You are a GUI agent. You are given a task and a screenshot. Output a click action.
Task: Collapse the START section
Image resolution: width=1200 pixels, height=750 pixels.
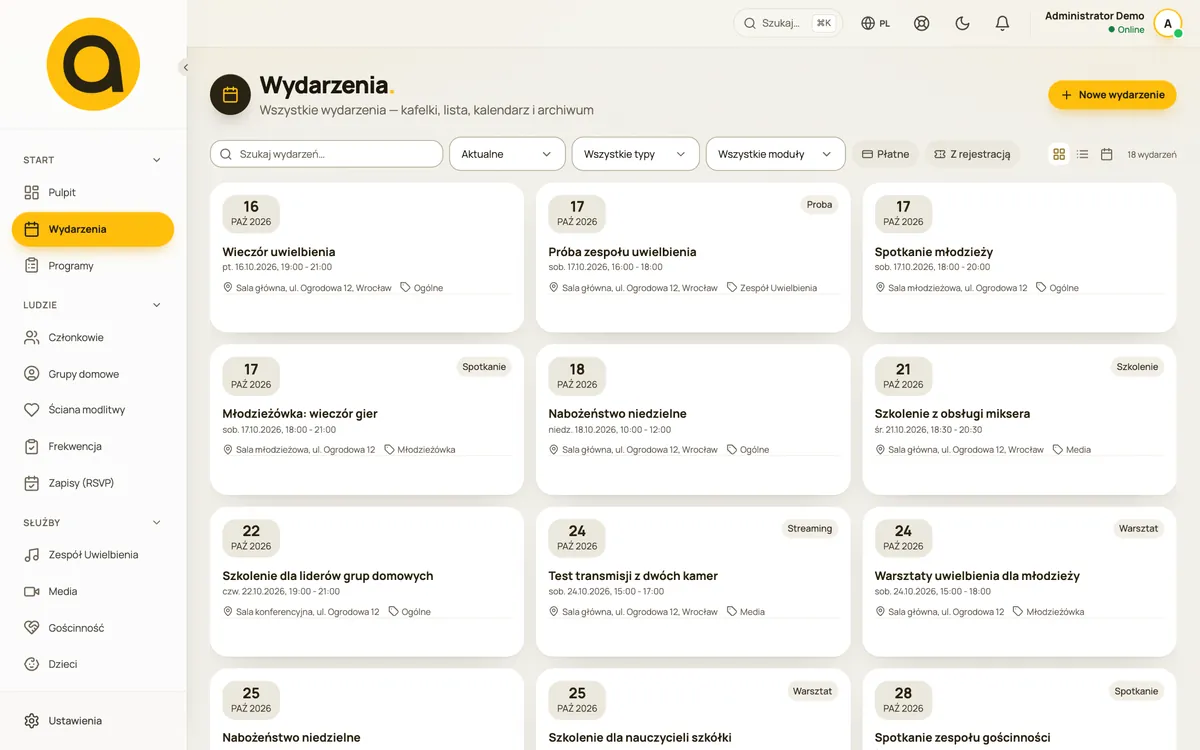point(93,160)
